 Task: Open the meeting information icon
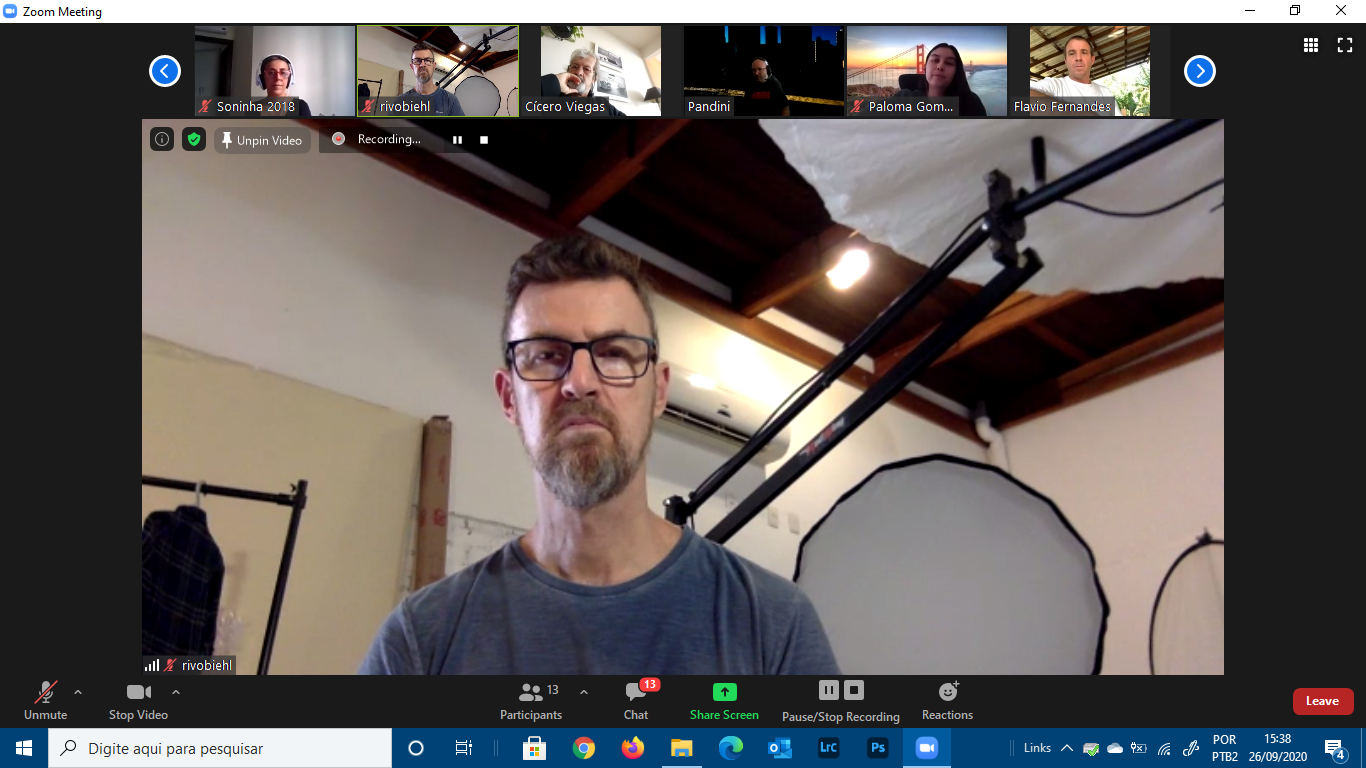(162, 140)
